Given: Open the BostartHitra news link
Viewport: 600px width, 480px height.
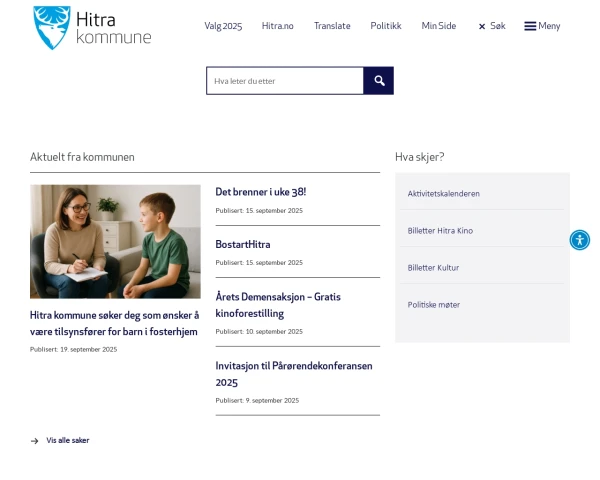Looking at the screenshot, I should click(243, 244).
